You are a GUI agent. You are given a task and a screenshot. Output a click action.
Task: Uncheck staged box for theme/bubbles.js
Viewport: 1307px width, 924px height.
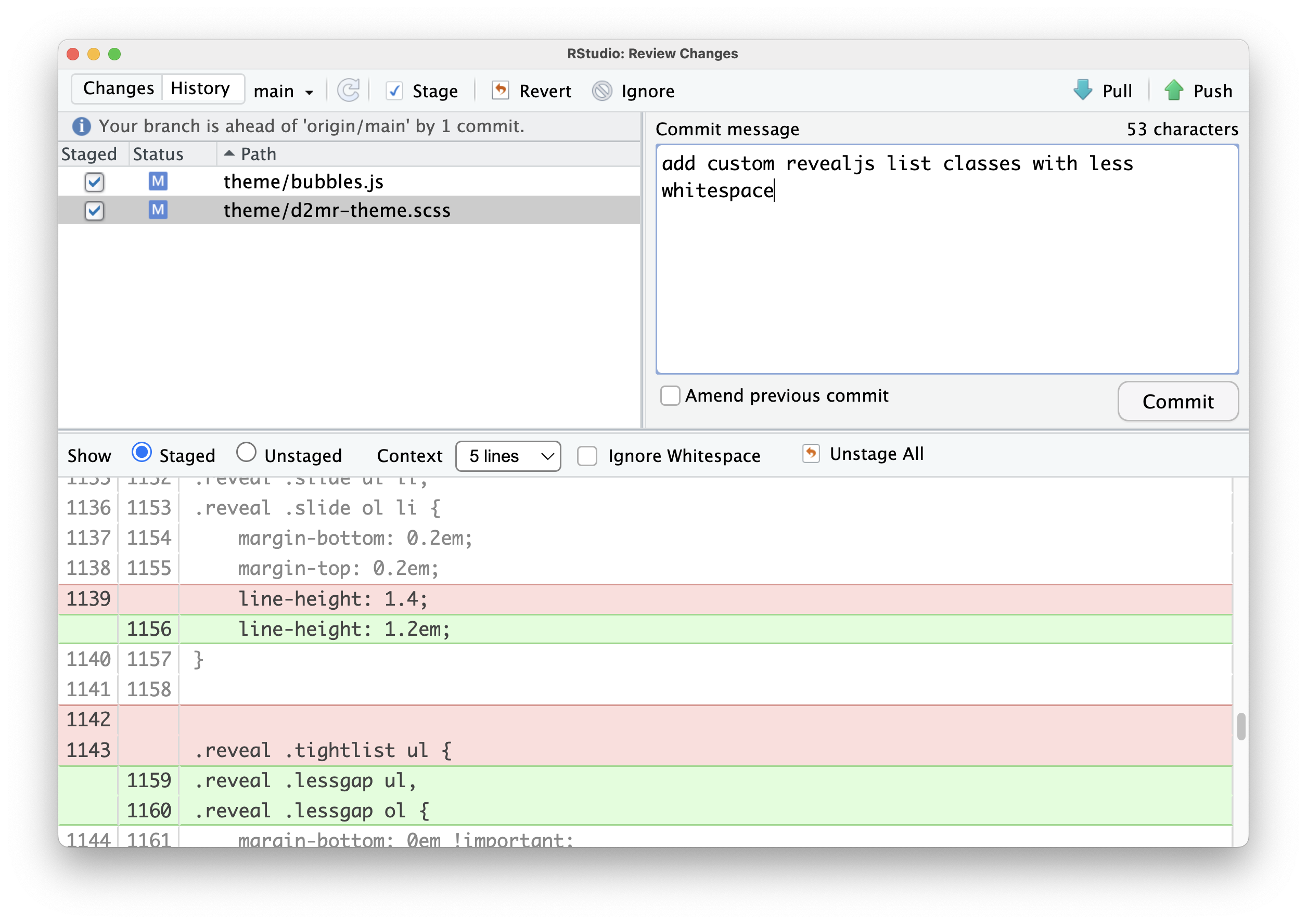click(x=94, y=182)
